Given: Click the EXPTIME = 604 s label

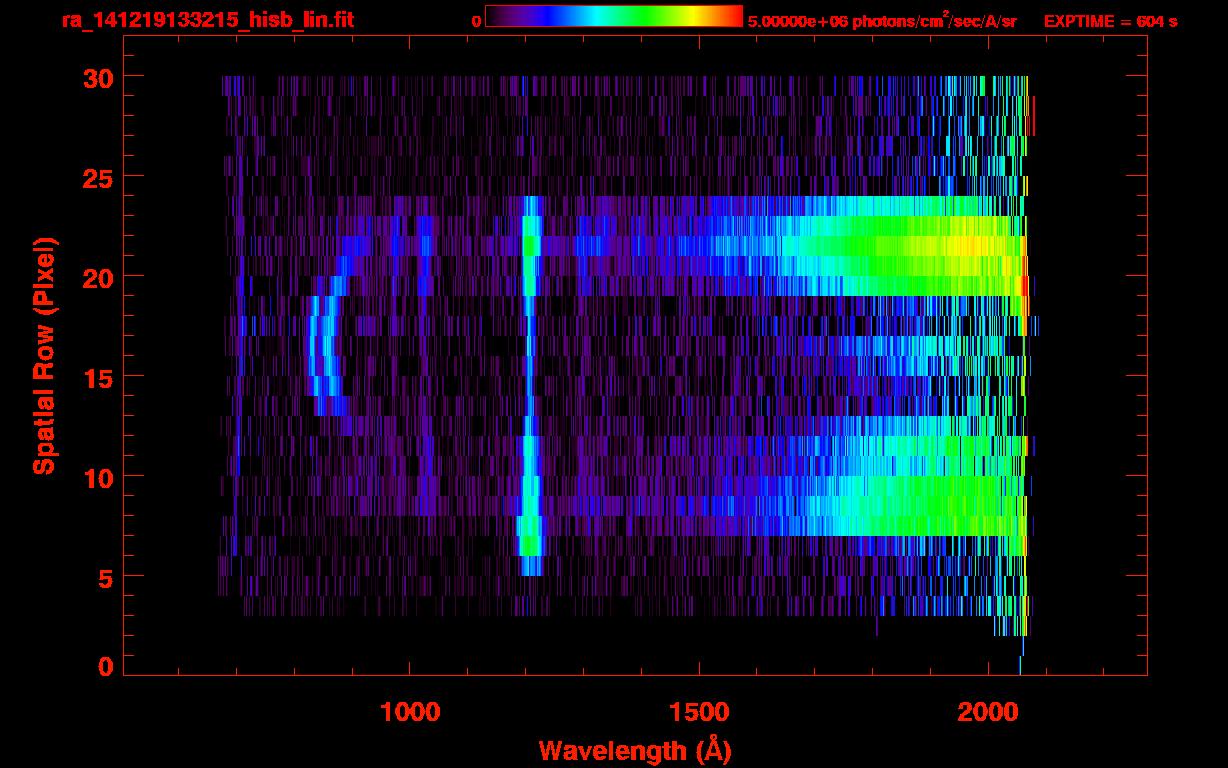Looking at the screenshot, I should tap(1111, 21).
